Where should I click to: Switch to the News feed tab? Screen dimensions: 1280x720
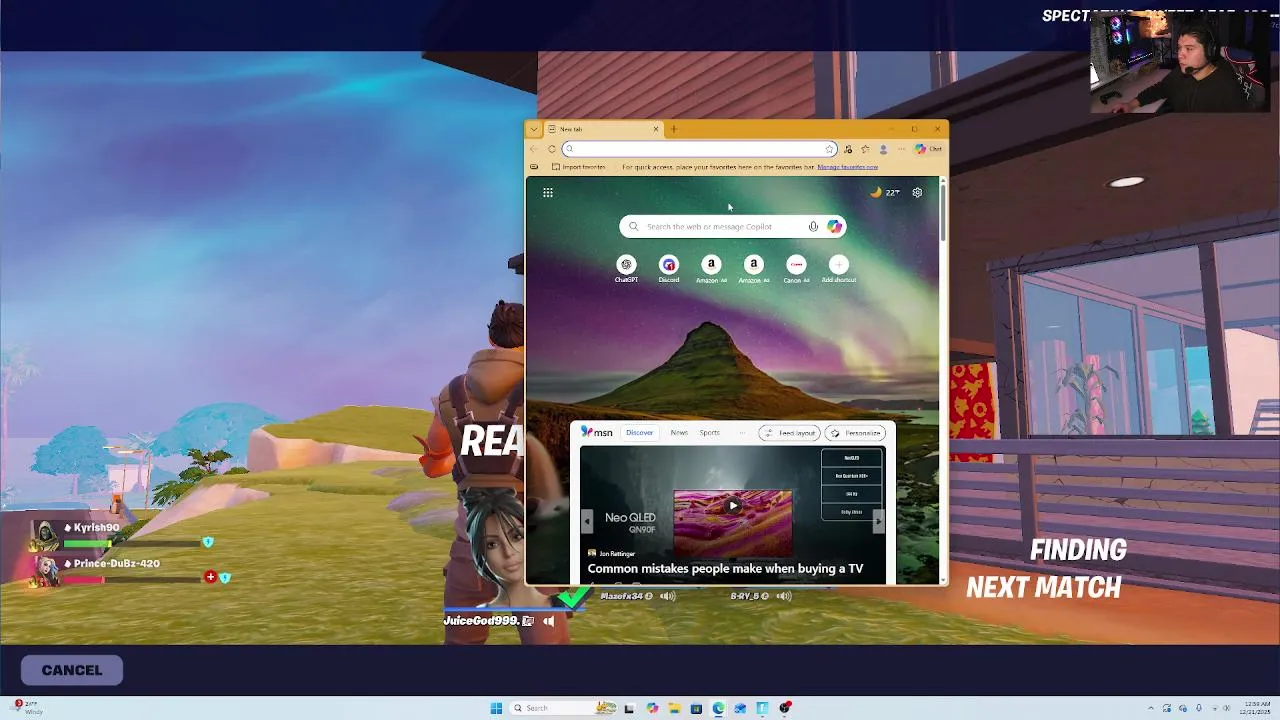coord(679,433)
